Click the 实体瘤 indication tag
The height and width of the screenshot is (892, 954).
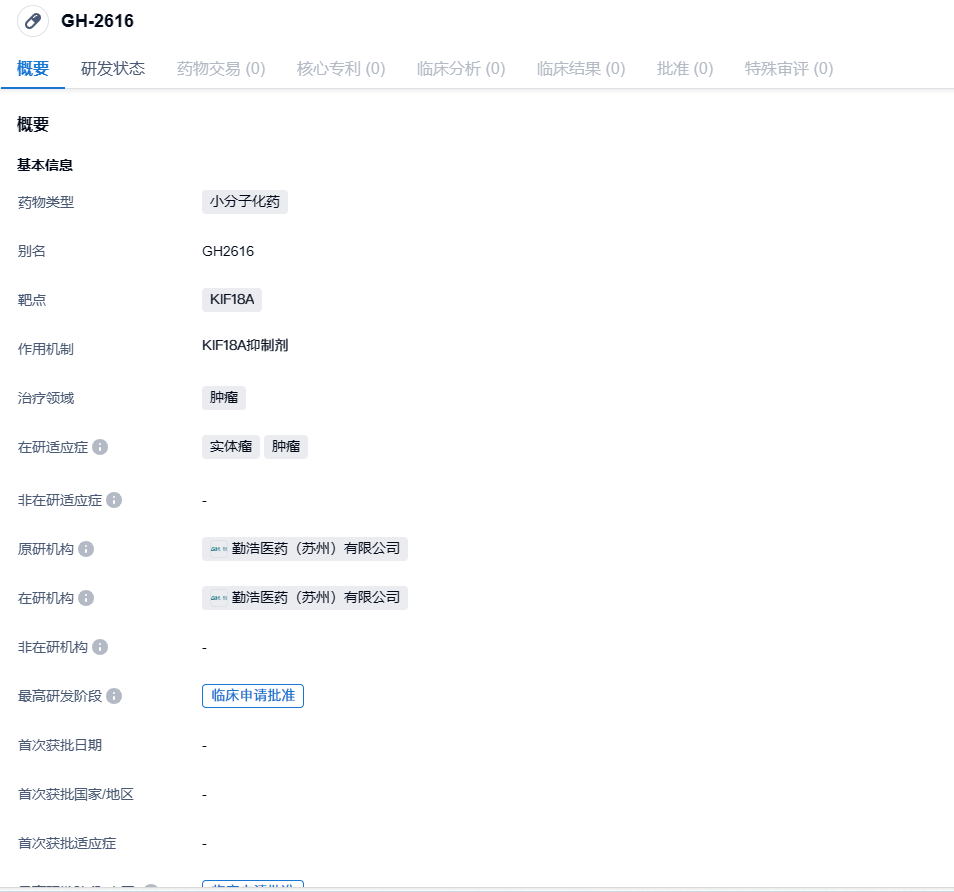pos(231,447)
